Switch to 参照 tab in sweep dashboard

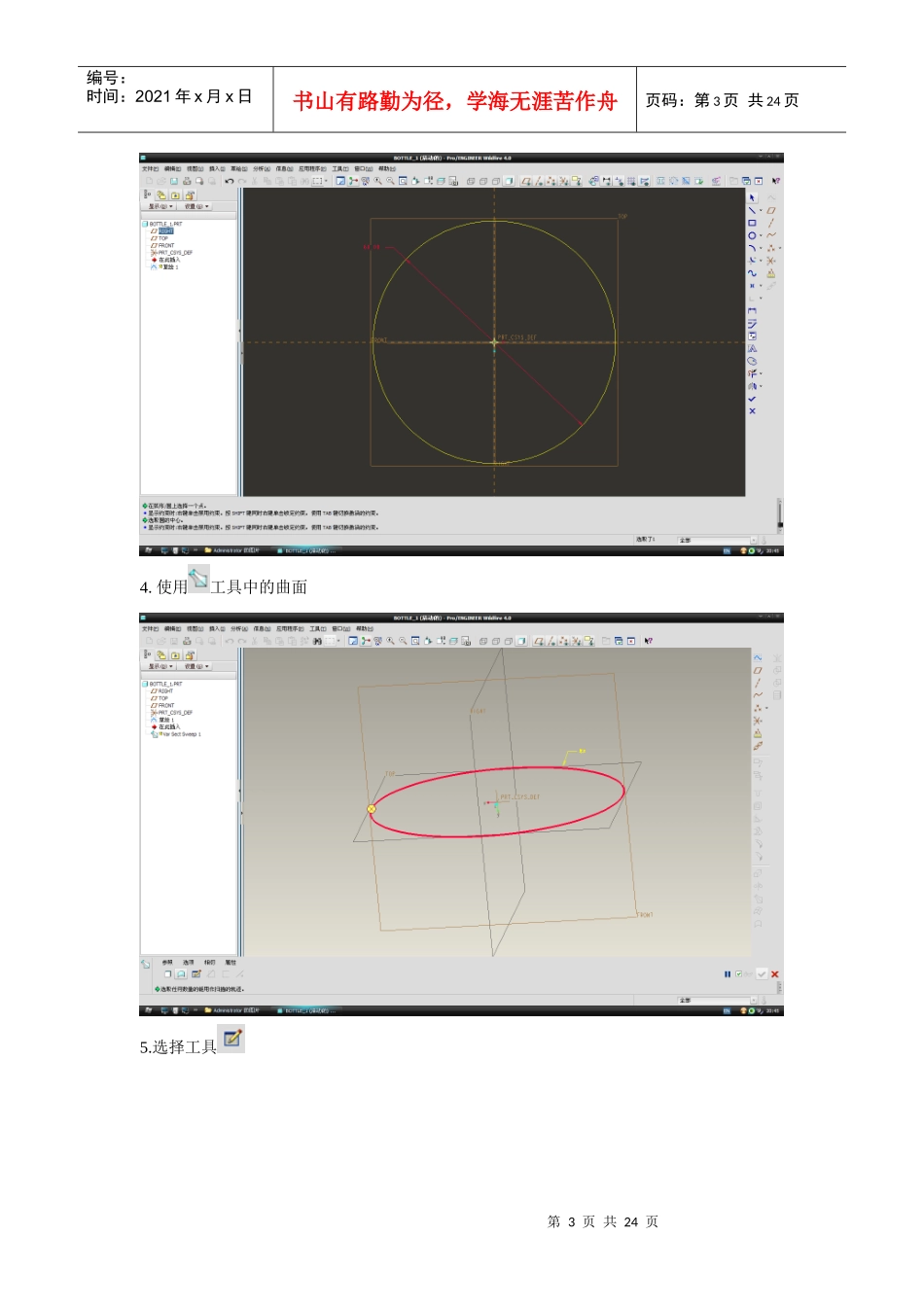(167, 963)
